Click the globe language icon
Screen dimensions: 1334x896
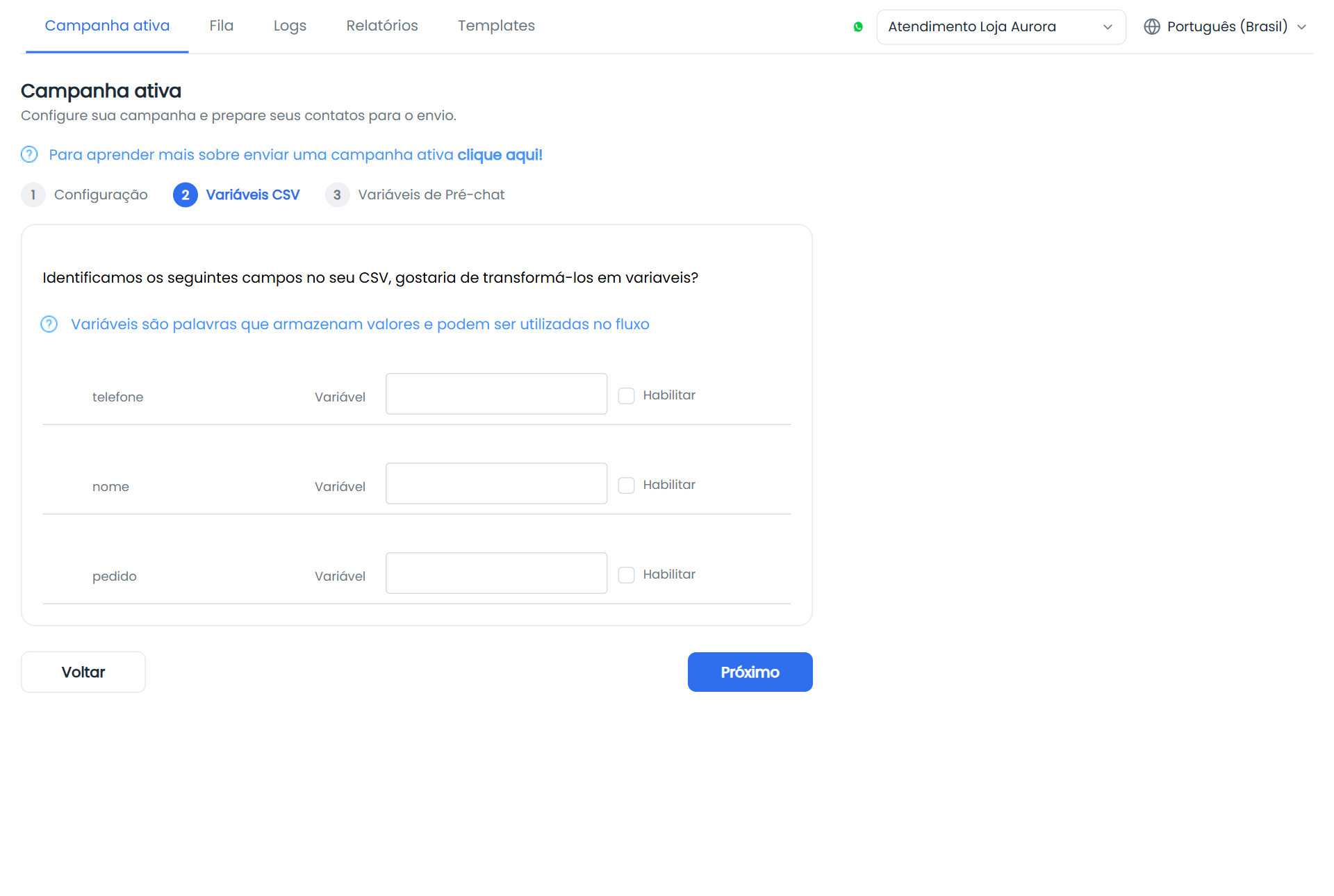point(1152,26)
